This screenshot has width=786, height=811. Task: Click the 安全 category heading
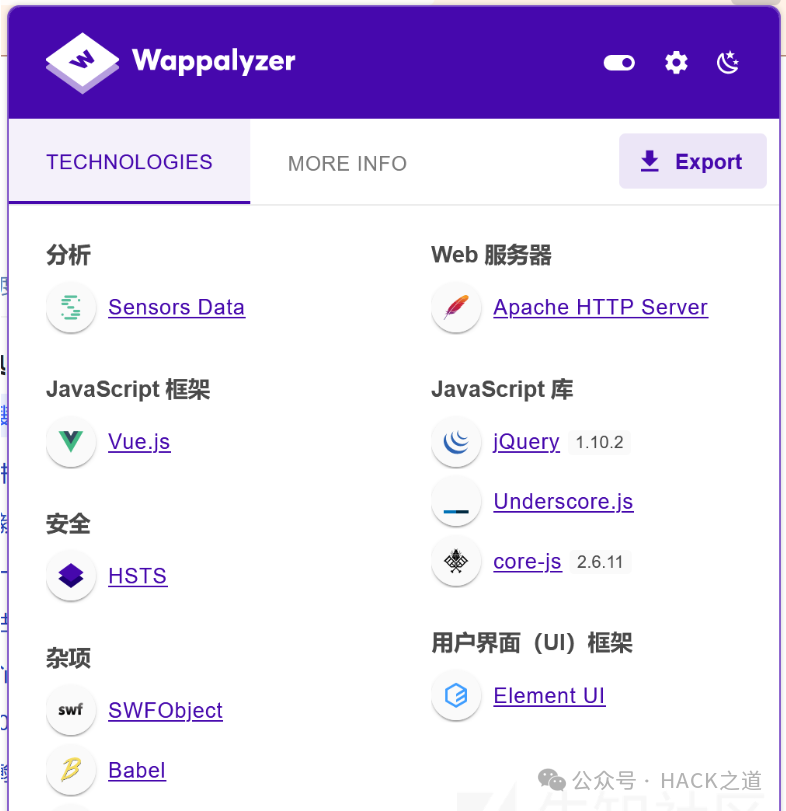68,524
